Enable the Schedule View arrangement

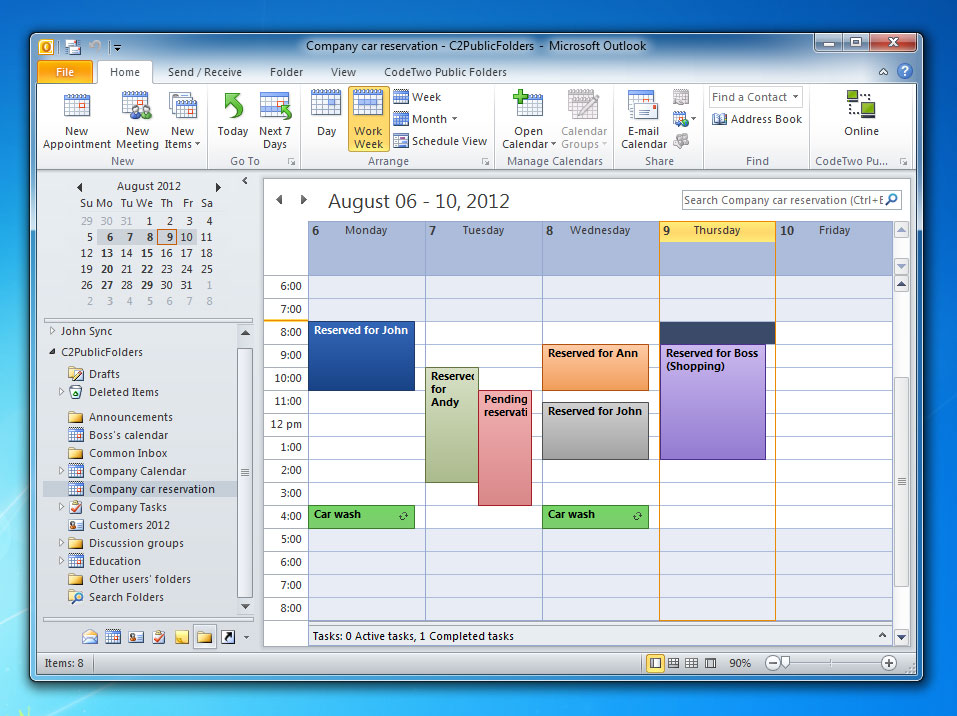(440, 141)
